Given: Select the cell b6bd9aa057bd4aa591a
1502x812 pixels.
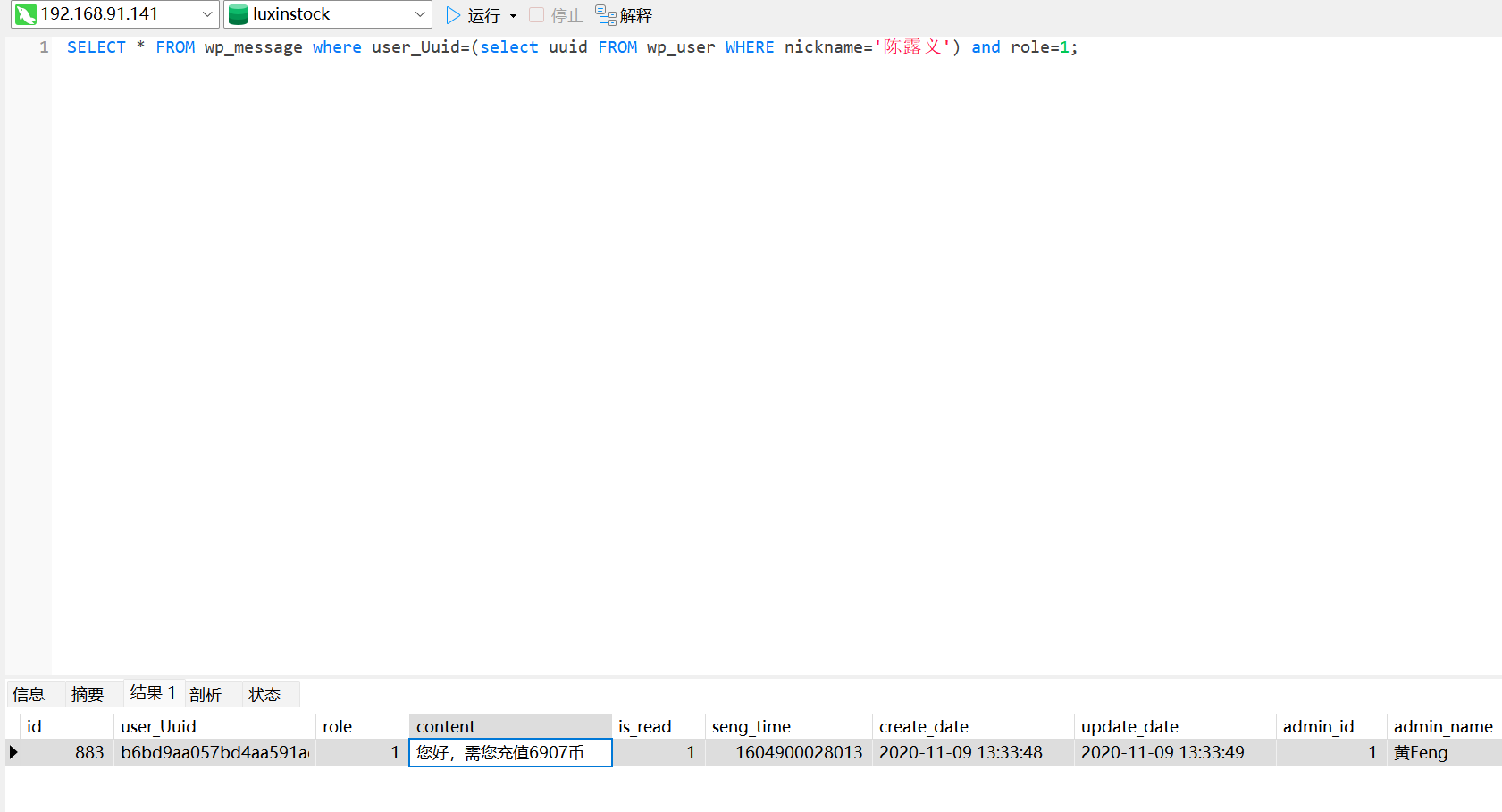Looking at the screenshot, I should [214, 752].
